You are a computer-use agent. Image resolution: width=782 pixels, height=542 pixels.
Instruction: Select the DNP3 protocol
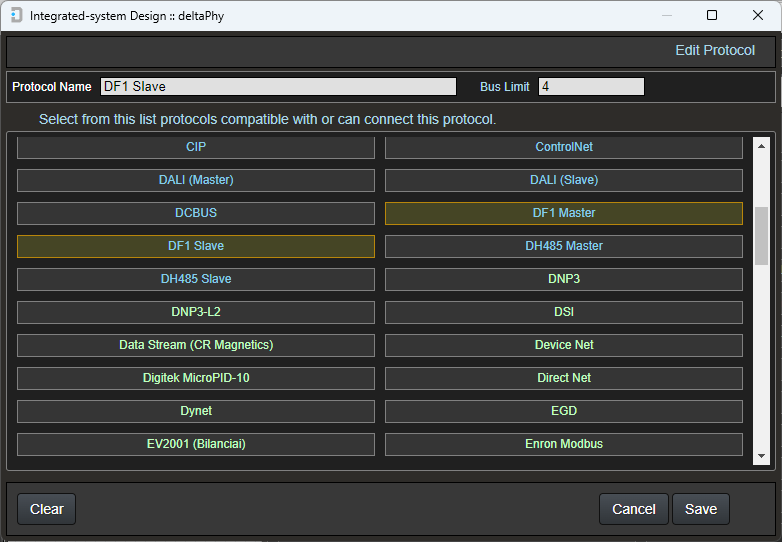(x=564, y=279)
